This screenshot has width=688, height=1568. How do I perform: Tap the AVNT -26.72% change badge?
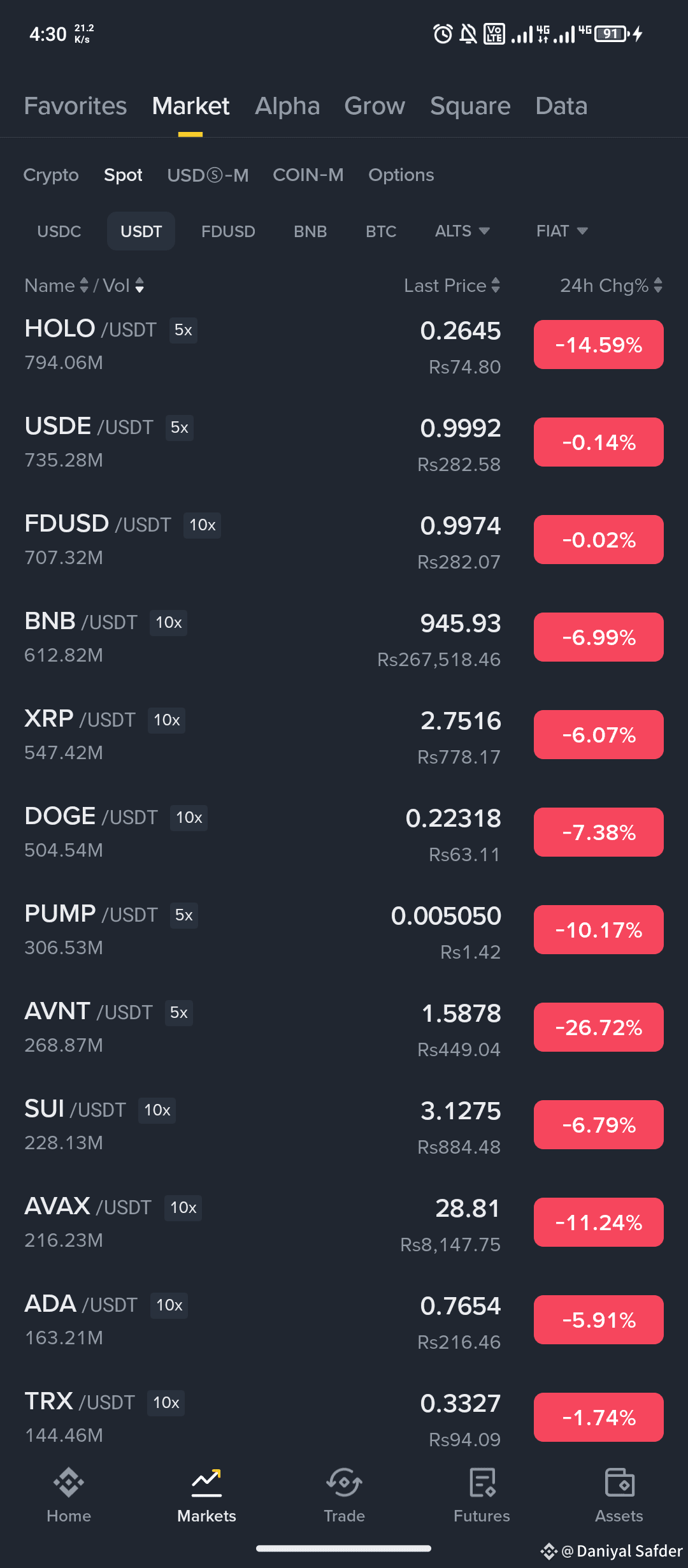click(599, 1027)
